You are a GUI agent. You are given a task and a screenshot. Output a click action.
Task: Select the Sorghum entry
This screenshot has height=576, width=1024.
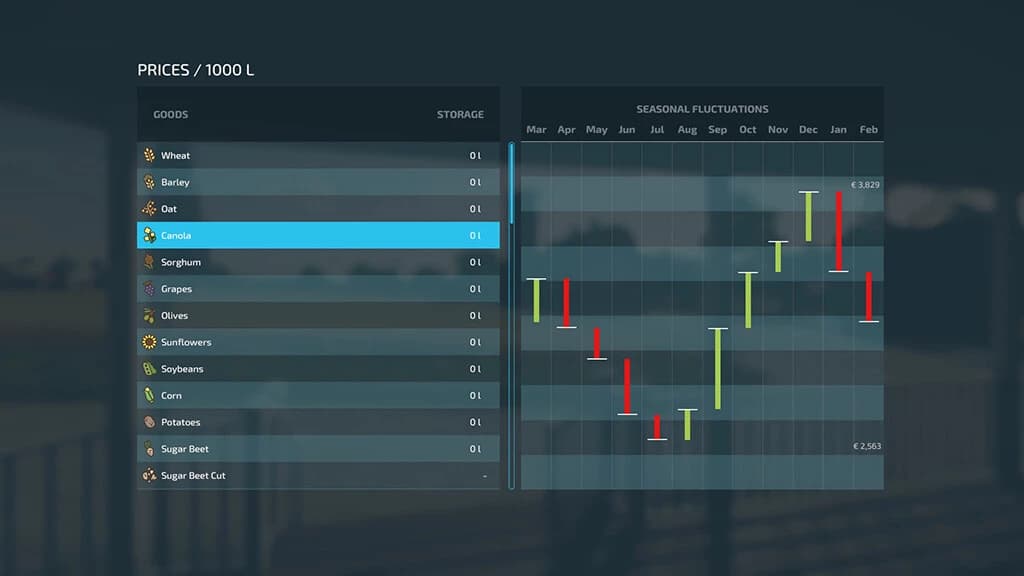click(318, 262)
